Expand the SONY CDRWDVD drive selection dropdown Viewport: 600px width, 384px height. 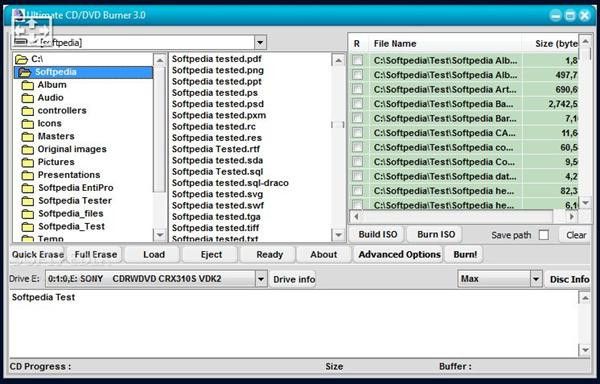point(261,279)
